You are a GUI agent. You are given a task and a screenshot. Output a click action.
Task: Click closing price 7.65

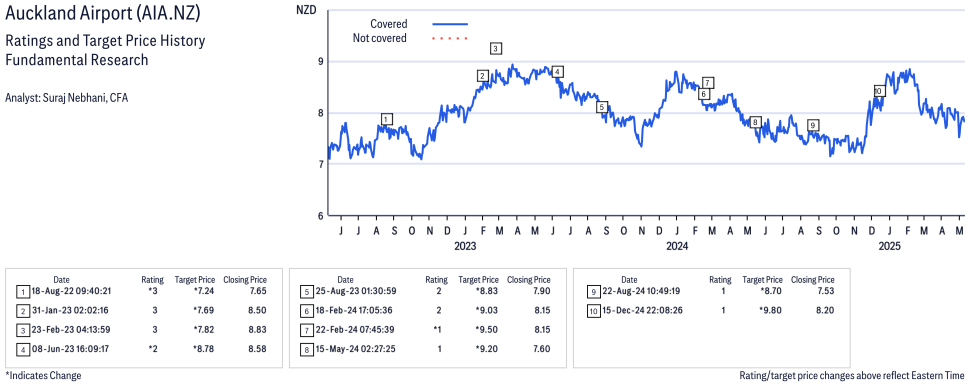tap(257, 291)
